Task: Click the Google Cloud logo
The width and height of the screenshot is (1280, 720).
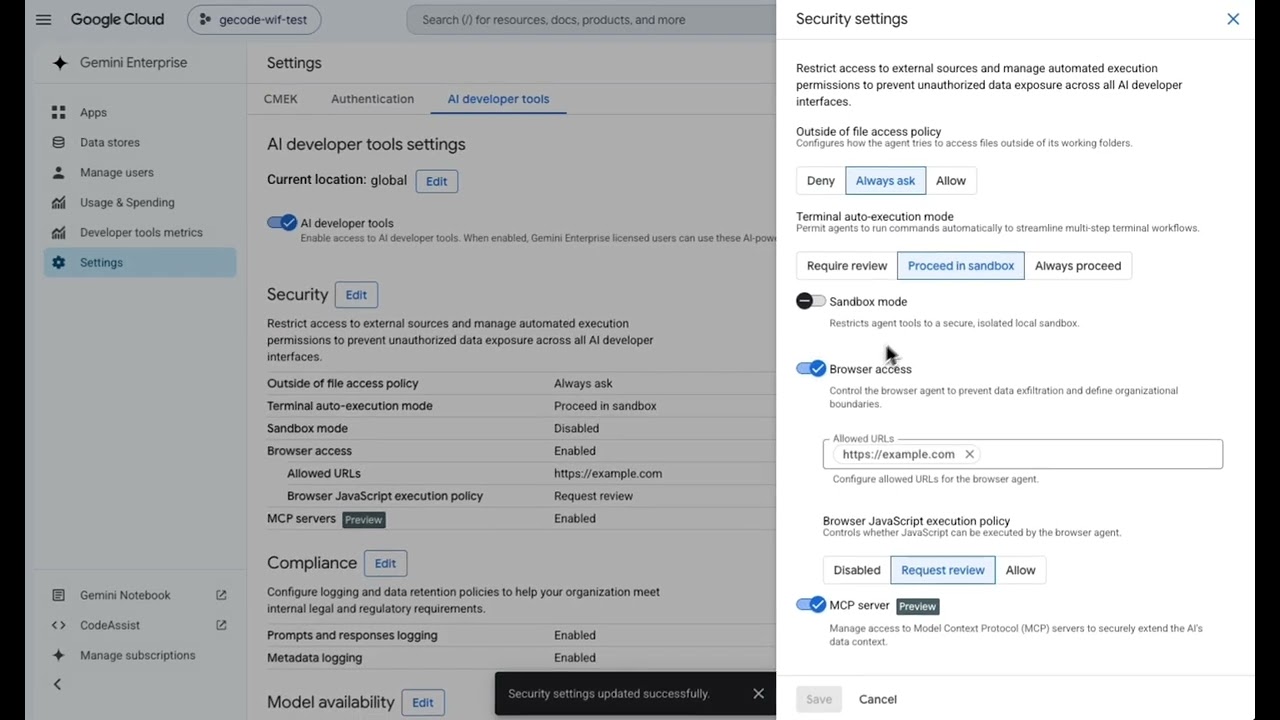Action: coord(117,20)
